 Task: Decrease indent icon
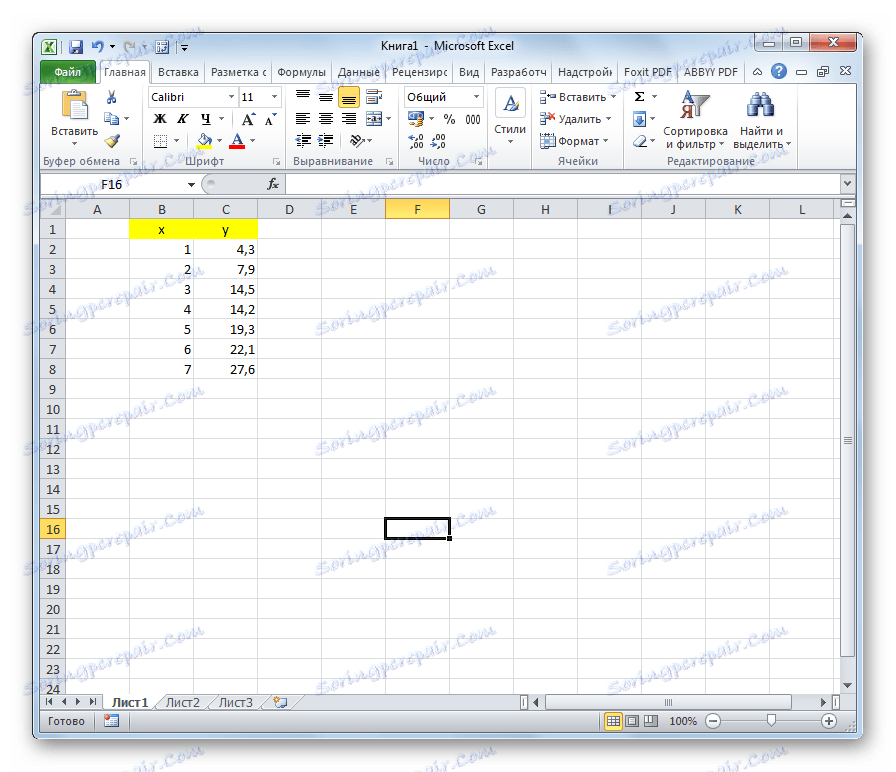click(x=303, y=141)
